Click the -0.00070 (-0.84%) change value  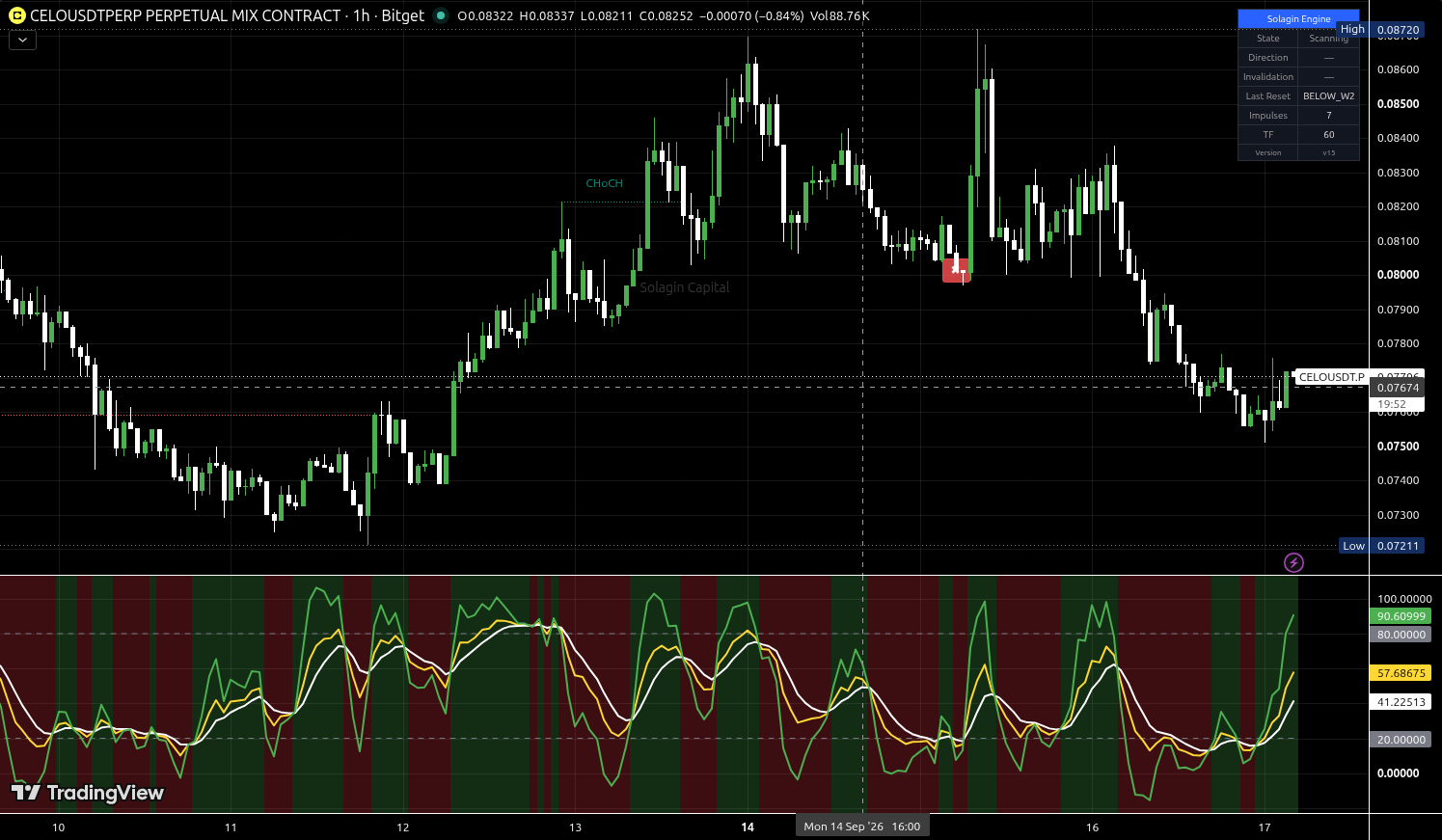(x=751, y=16)
